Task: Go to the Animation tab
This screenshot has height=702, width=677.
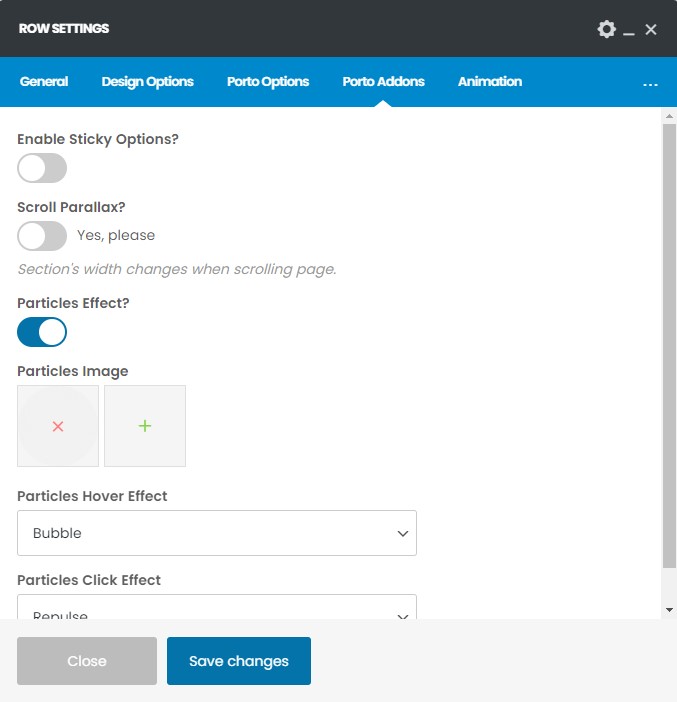Action: point(490,81)
